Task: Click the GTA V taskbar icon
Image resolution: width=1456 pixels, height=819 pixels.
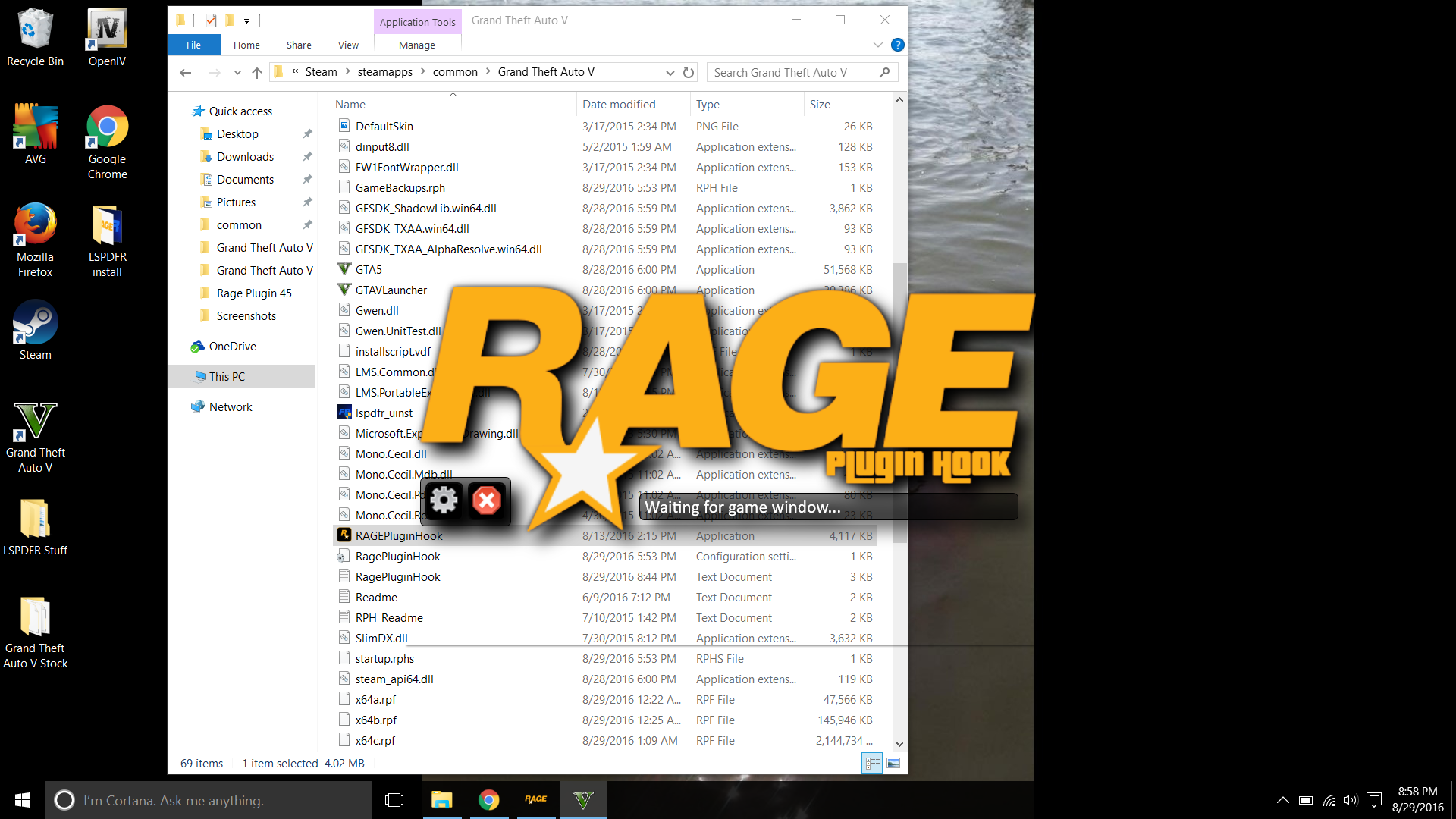Action: point(582,799)
